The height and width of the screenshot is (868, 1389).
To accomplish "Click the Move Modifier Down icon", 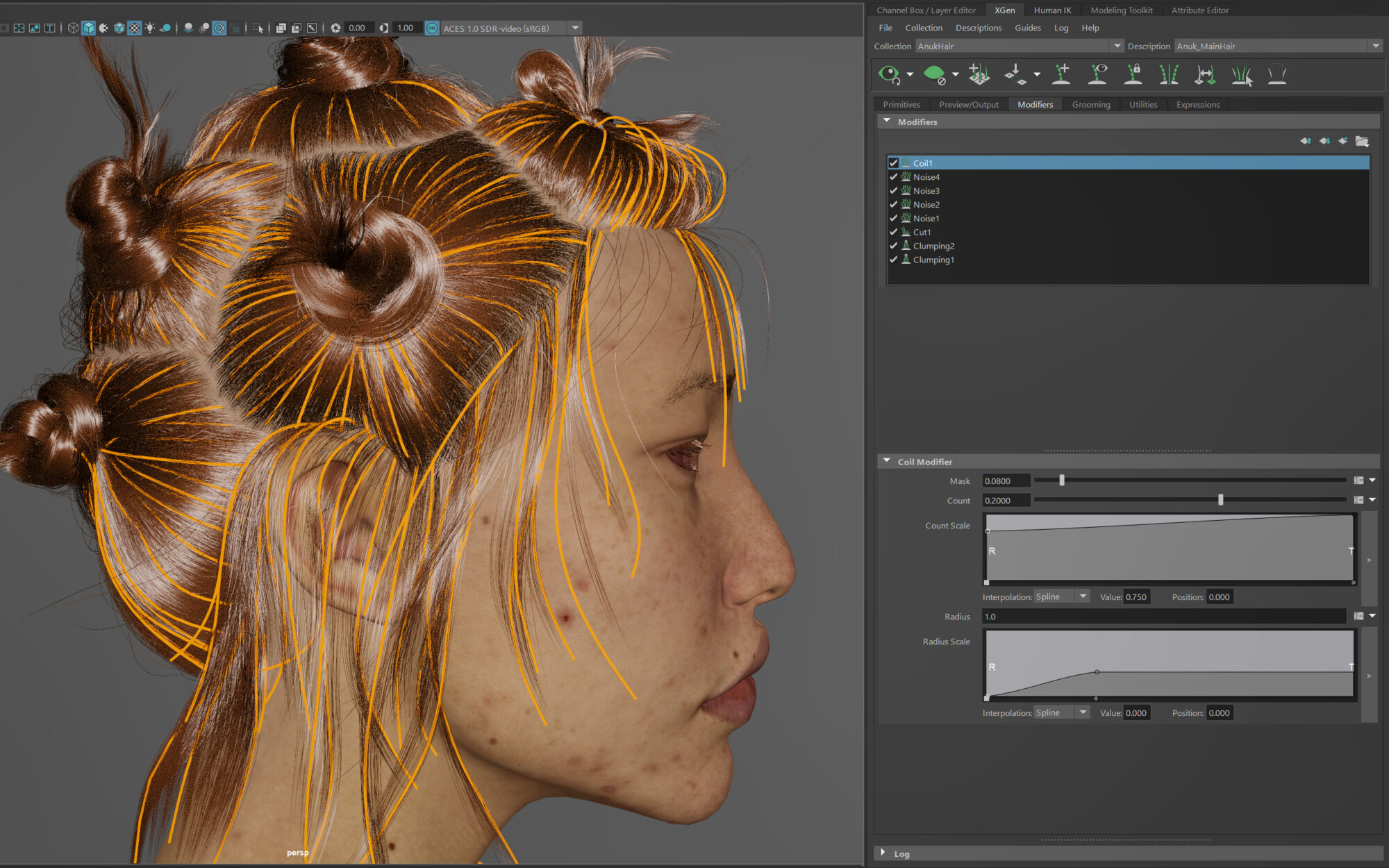I will (x=1324, y=140).
